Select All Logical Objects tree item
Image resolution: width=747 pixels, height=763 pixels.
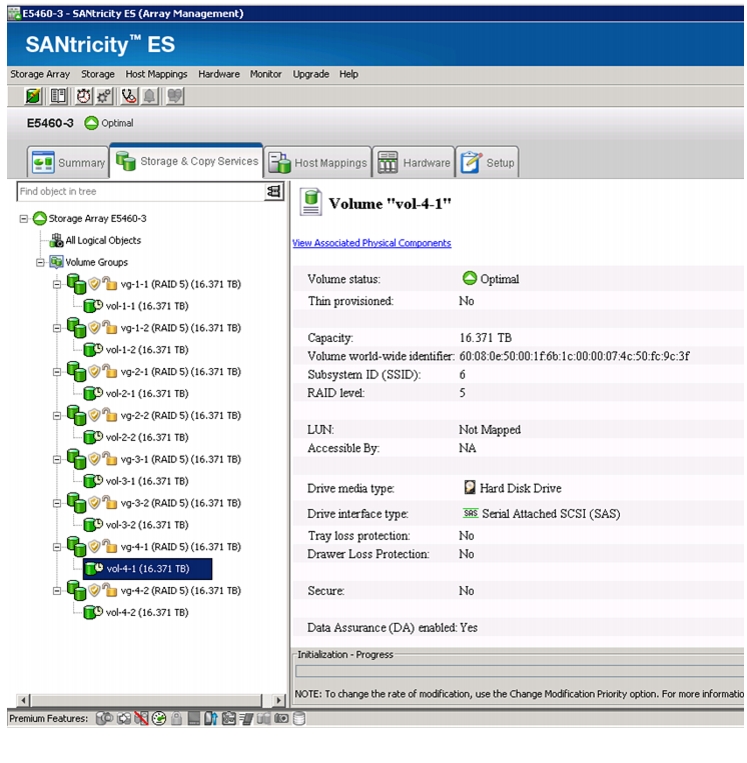pos(103,240)
